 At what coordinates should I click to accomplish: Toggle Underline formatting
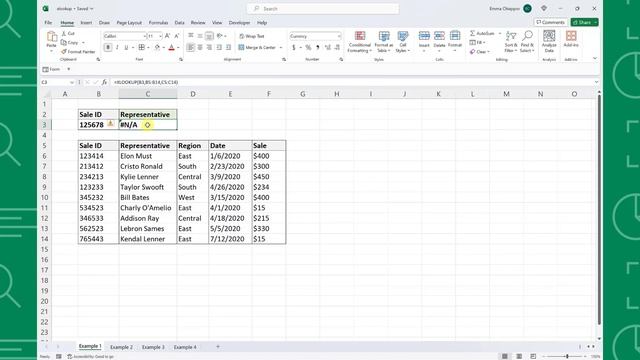[126, 48]
